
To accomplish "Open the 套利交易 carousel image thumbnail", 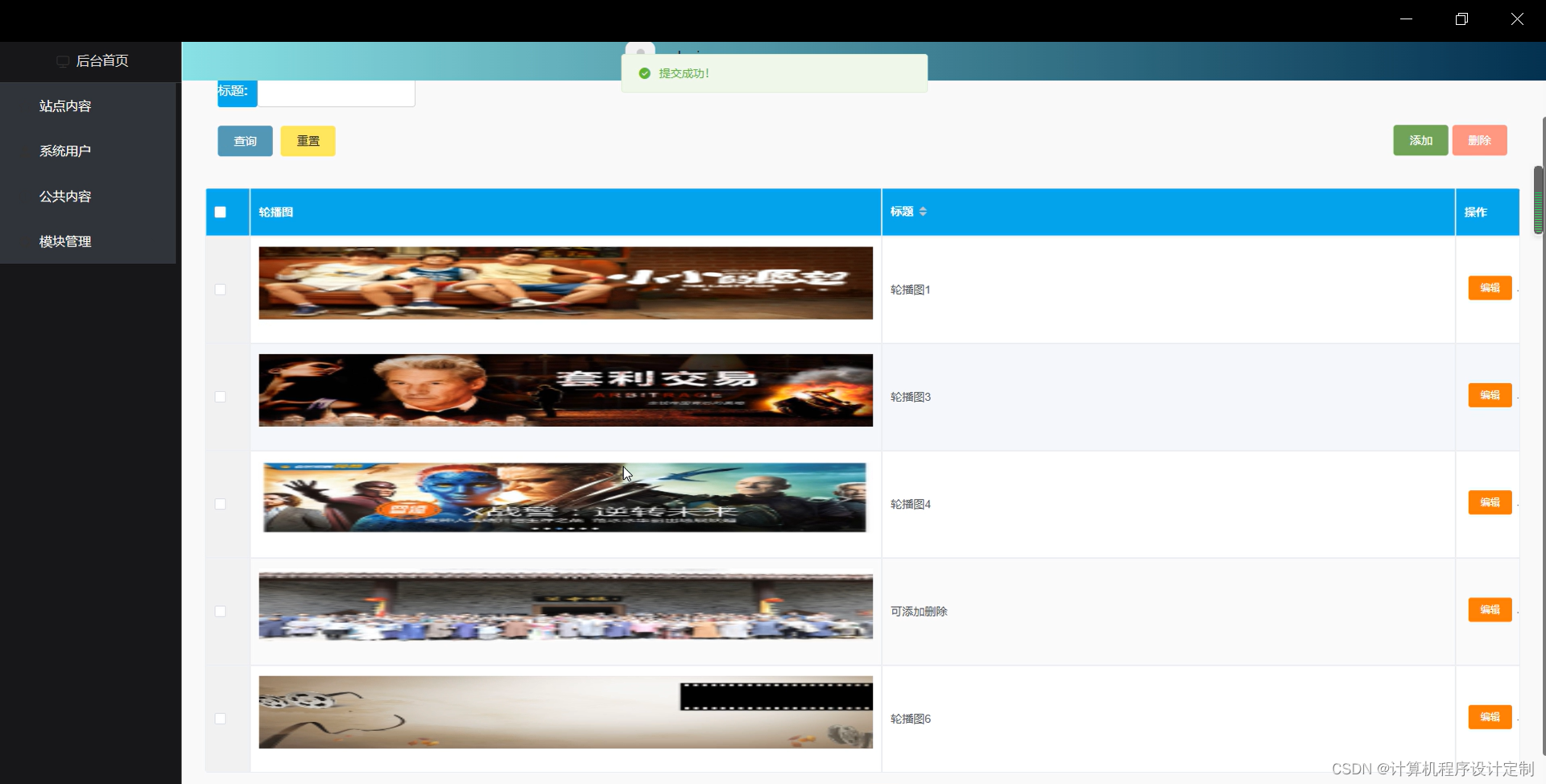I will (565, 390).
